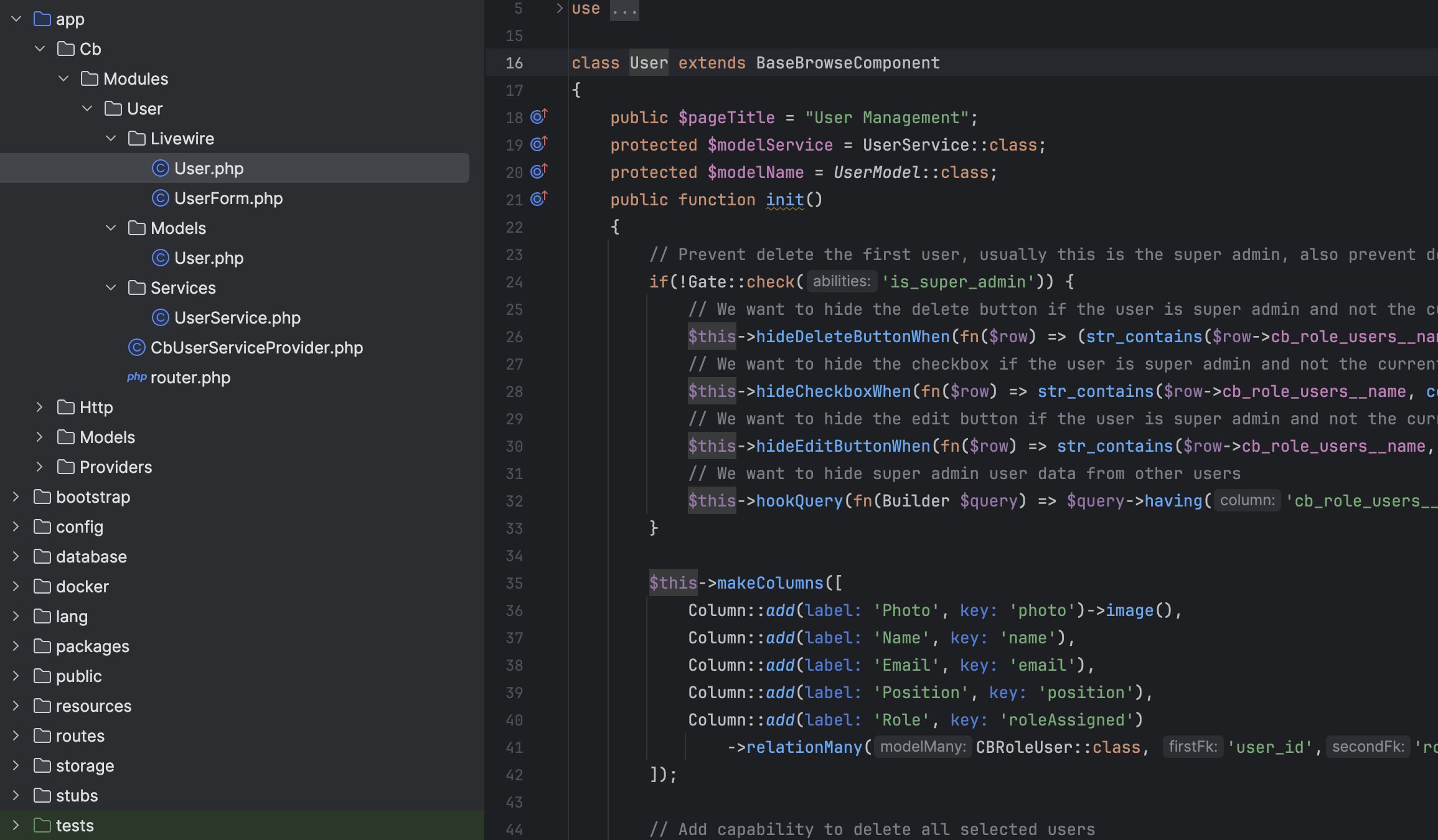Click router.php PHP file icon
1438x840 pixels.
(135, 377)
